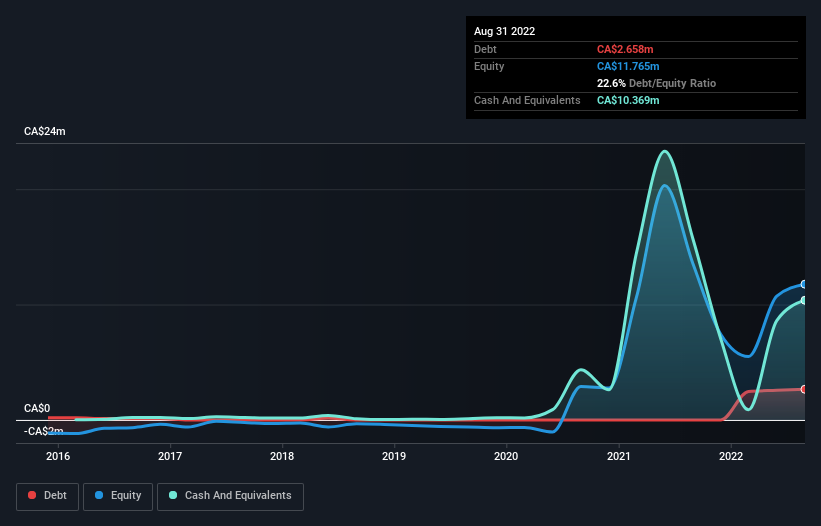The width and height of the screenshot is (821, 526).
Task: Click the red Debt endpoint marker
Action: click(x=804, y=389)
